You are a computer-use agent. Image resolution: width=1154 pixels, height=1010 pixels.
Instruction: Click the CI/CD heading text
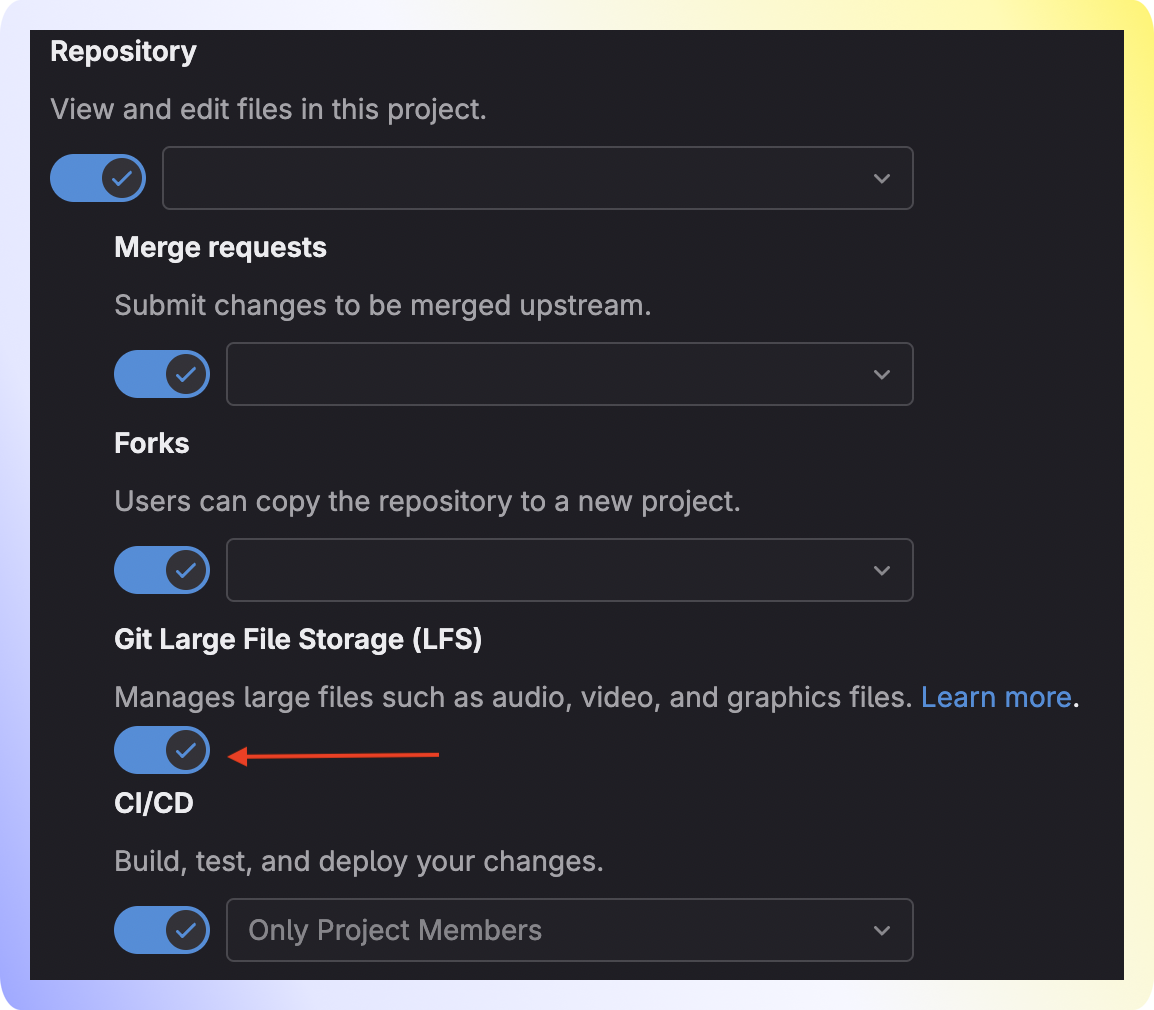pos(154,803)
